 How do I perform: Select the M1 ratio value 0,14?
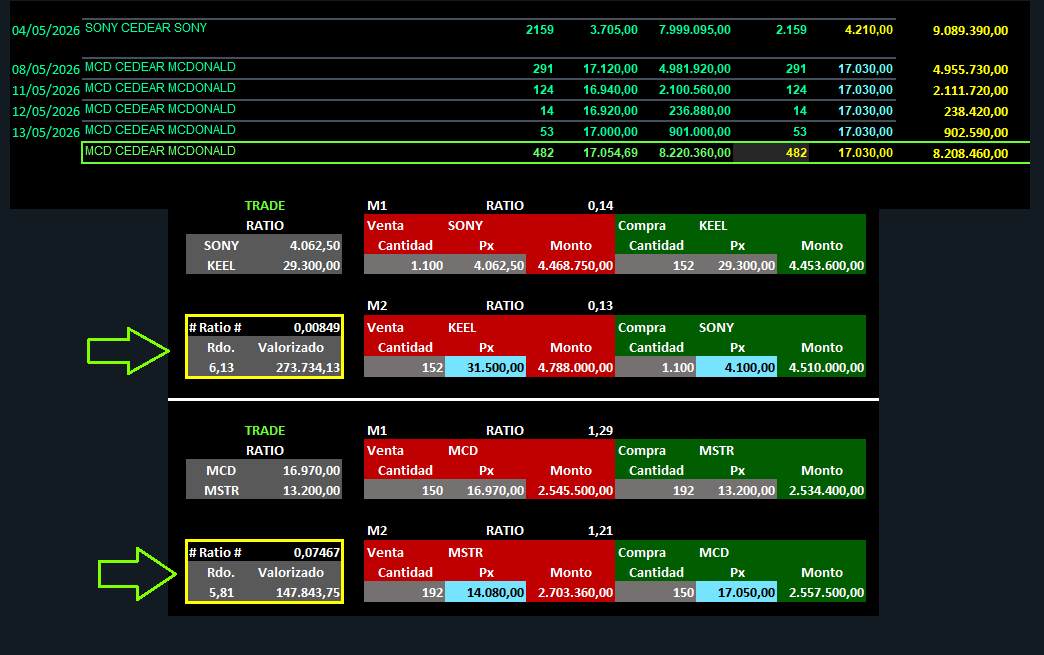600,206
